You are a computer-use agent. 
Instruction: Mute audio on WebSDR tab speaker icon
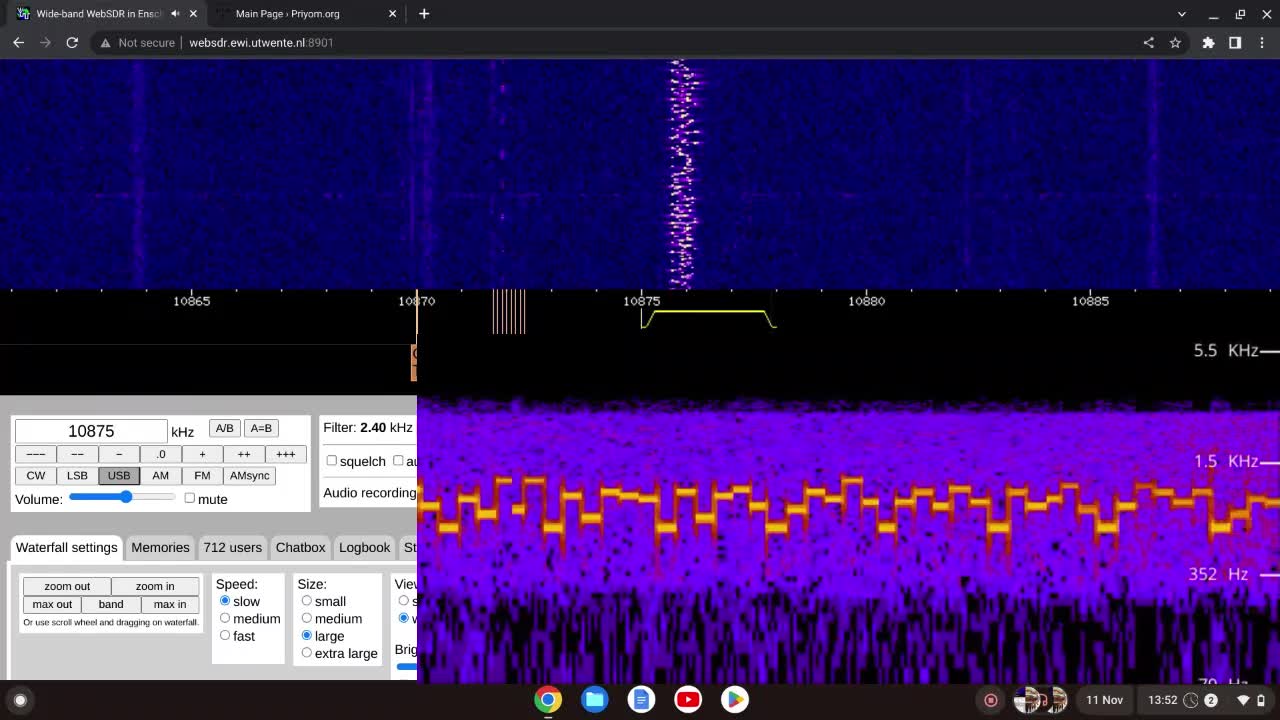tap(175, 14)
